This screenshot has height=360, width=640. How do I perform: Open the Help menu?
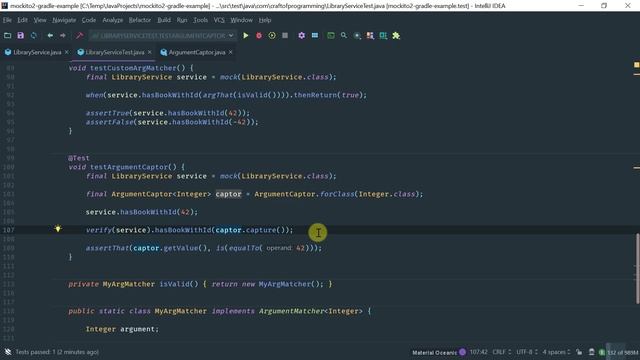coord(265,20)
